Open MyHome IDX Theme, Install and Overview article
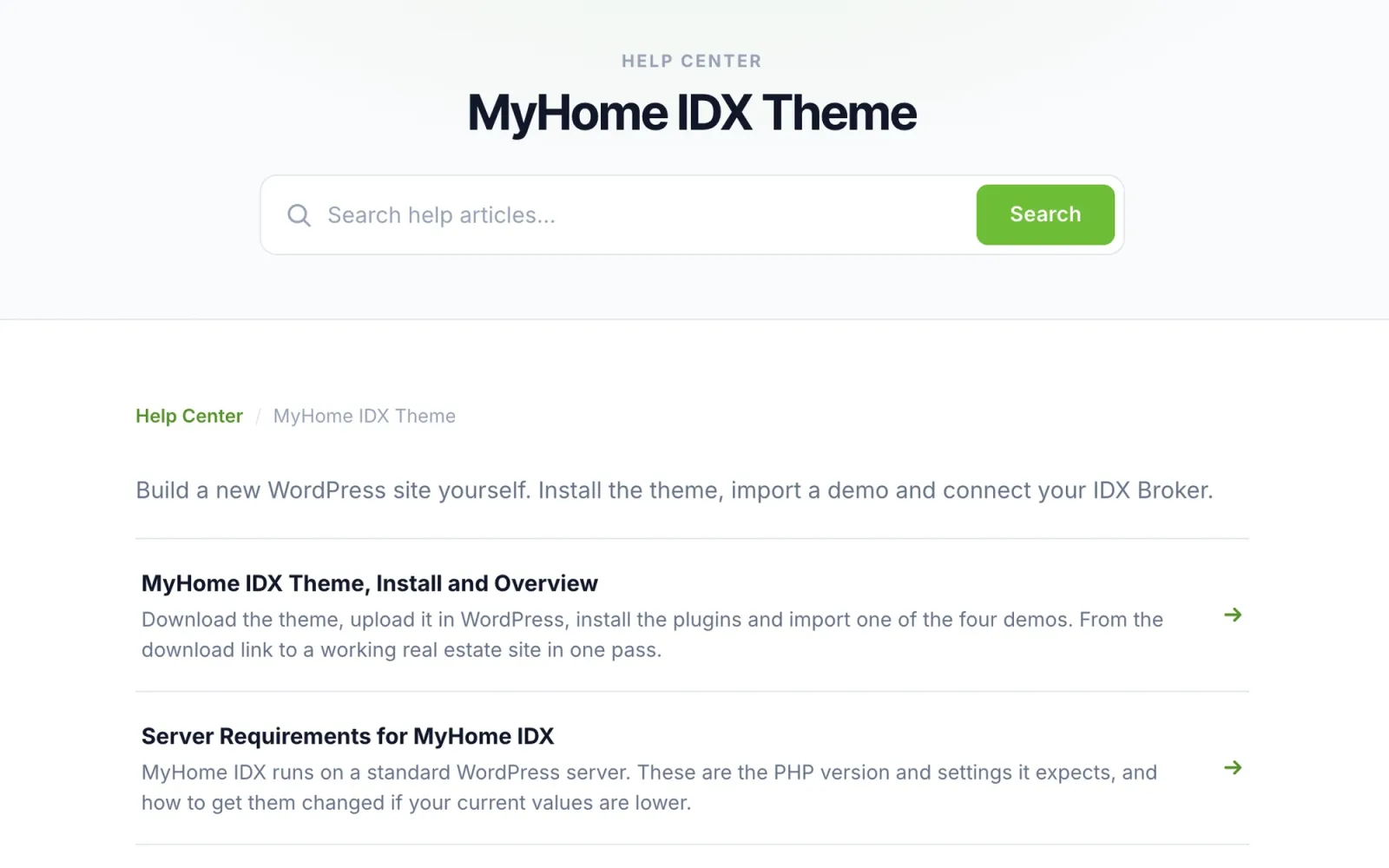The height and width of the screenshot is (868, 1389). coord(370,583)
